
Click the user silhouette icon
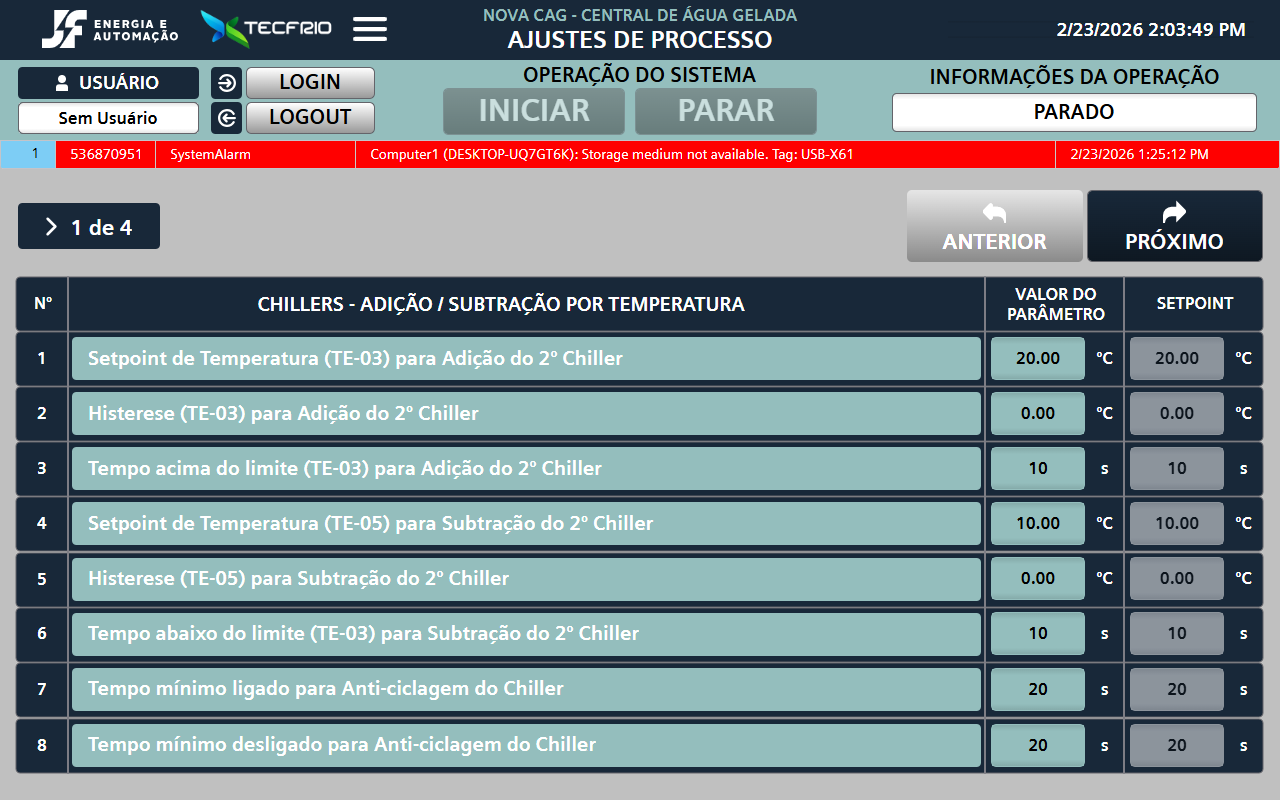pos(62,83)
